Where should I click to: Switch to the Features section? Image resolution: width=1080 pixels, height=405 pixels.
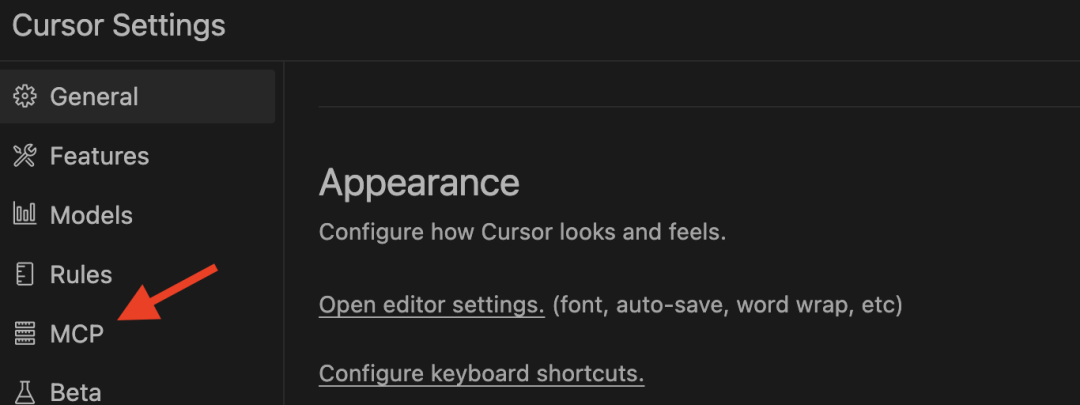click(99, 156)
